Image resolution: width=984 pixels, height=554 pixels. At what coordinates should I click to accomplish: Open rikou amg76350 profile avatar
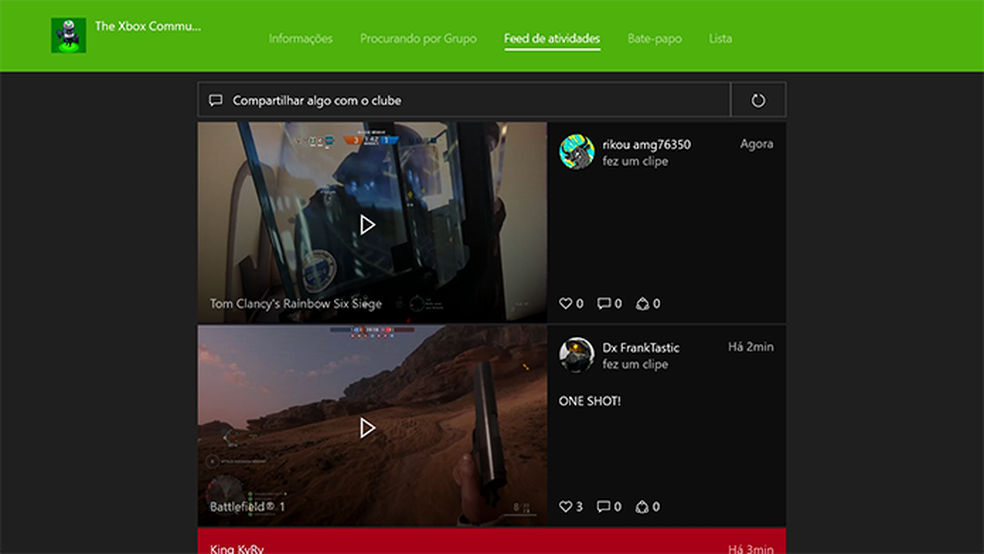pyautogui.click(x=577, y=152)
